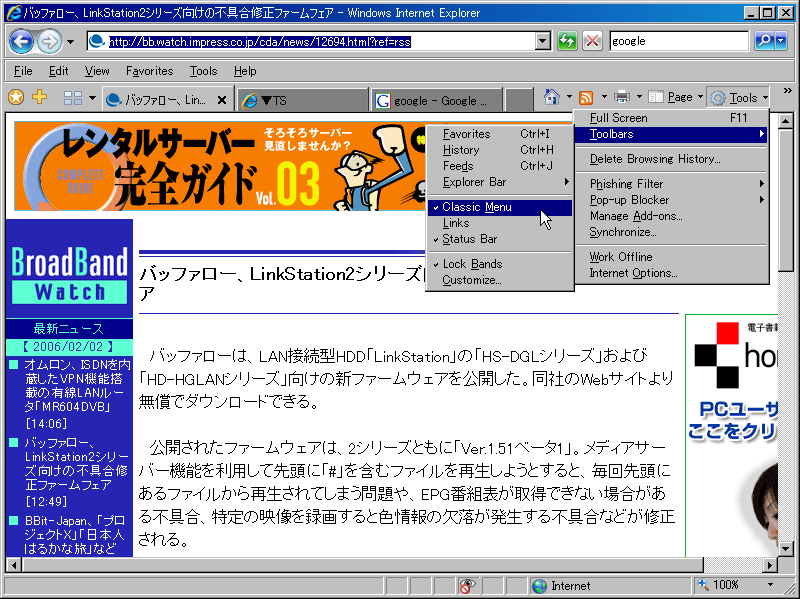The width and height of the screenshot is (800, 599).
Task: Click the URL in the address bar
Action: coord(259,41)
